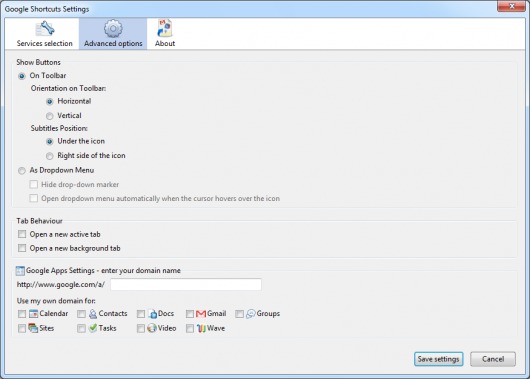Enable open dropdown automatically on hover

(33, 198)
